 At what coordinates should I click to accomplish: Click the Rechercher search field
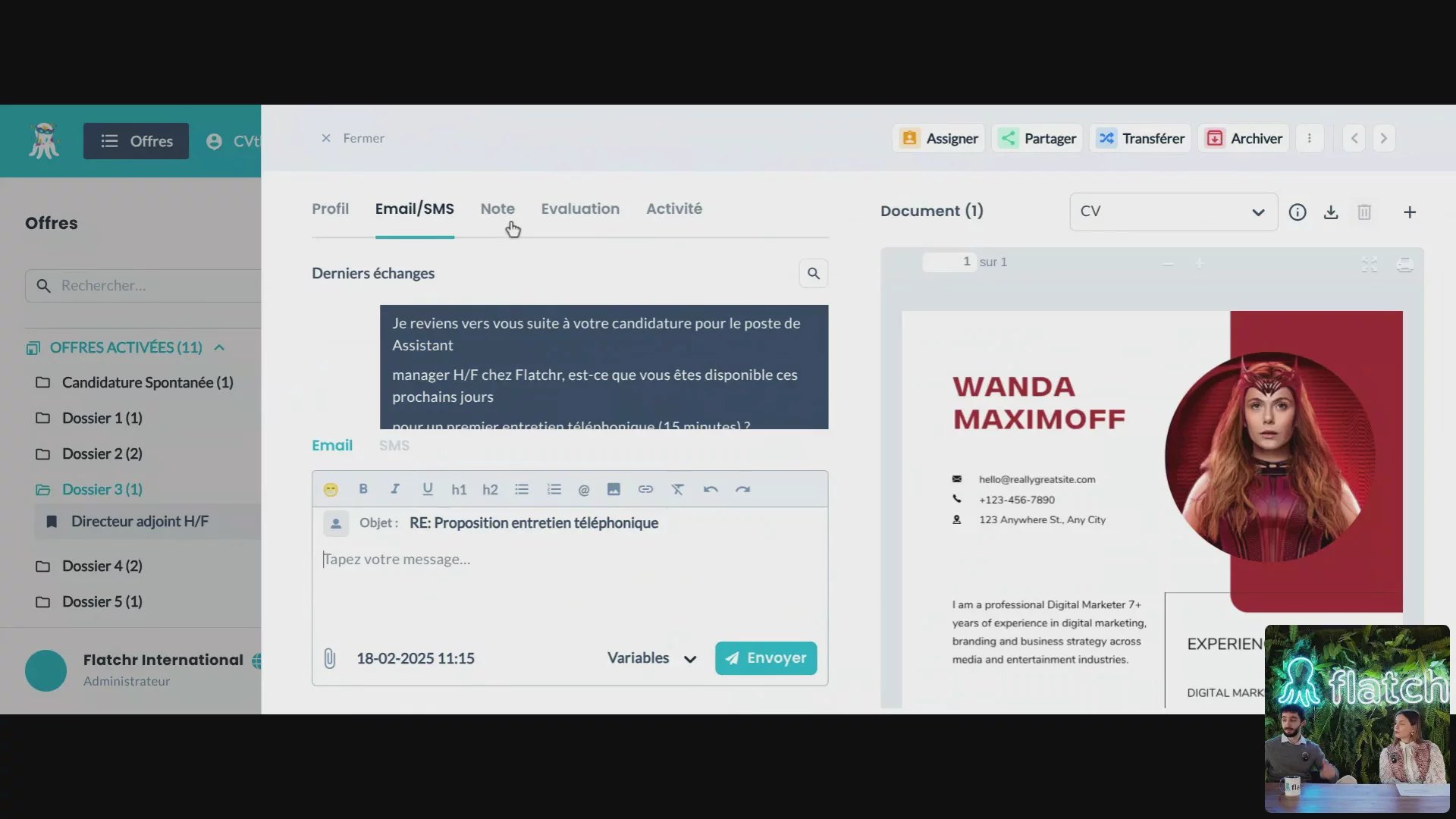coord(144,286)
